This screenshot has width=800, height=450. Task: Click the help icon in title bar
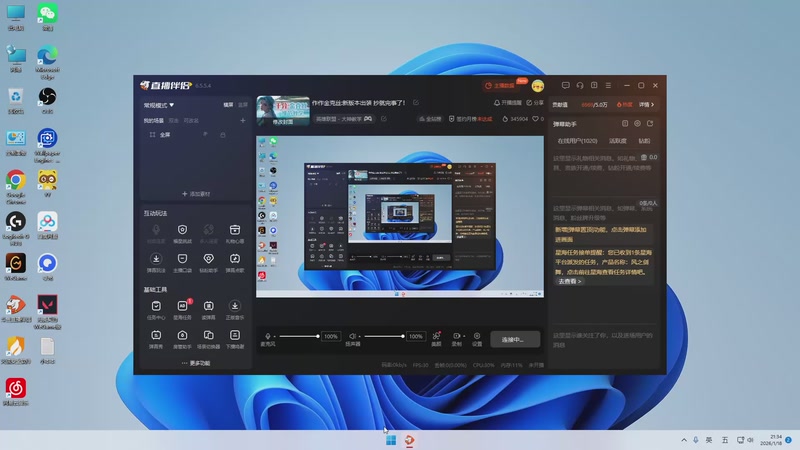(x=594, y=85)
